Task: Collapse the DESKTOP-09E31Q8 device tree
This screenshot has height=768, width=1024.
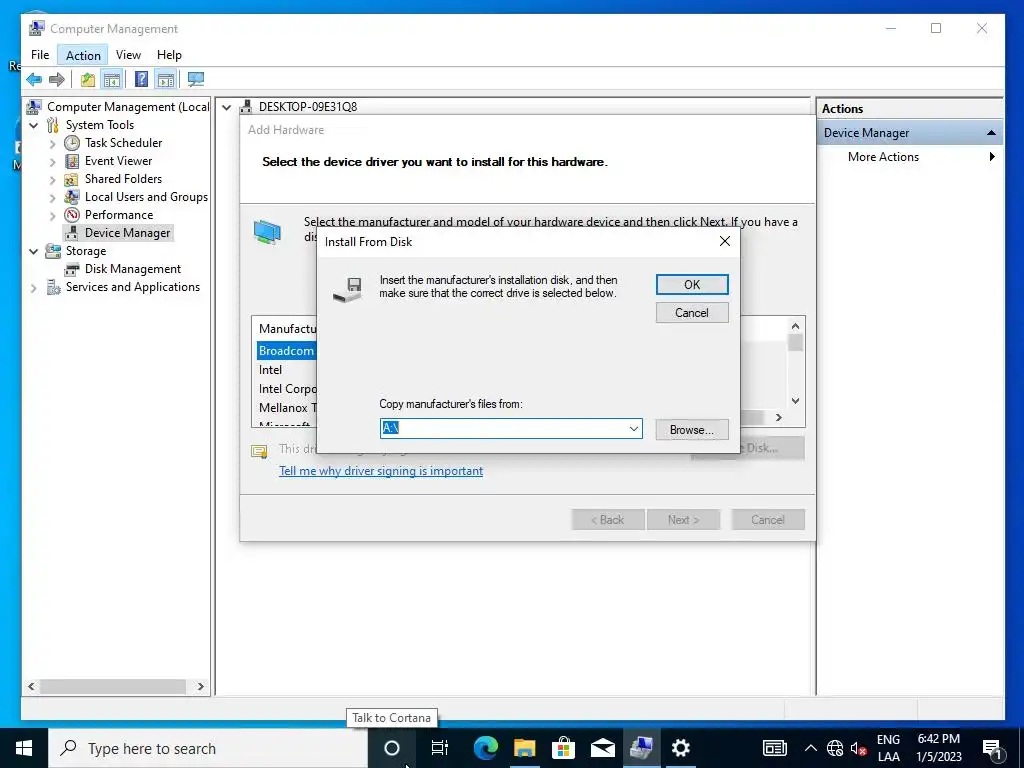Action: pyautogui.click(x=226, y=107)
